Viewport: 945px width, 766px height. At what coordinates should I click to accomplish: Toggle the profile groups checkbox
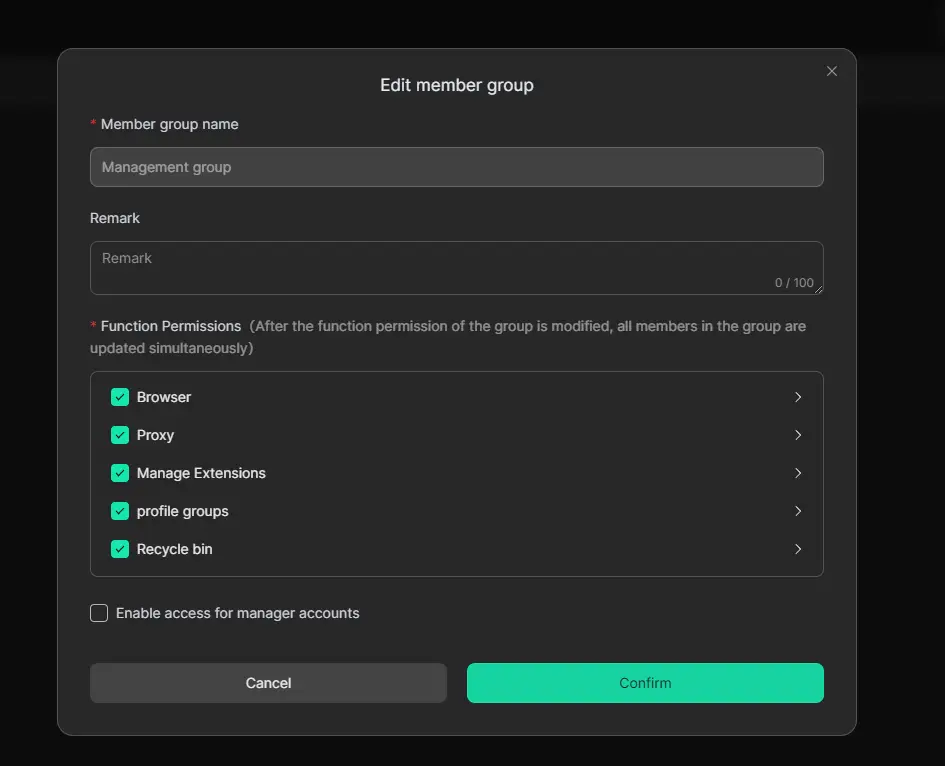(x=120, y=511)
